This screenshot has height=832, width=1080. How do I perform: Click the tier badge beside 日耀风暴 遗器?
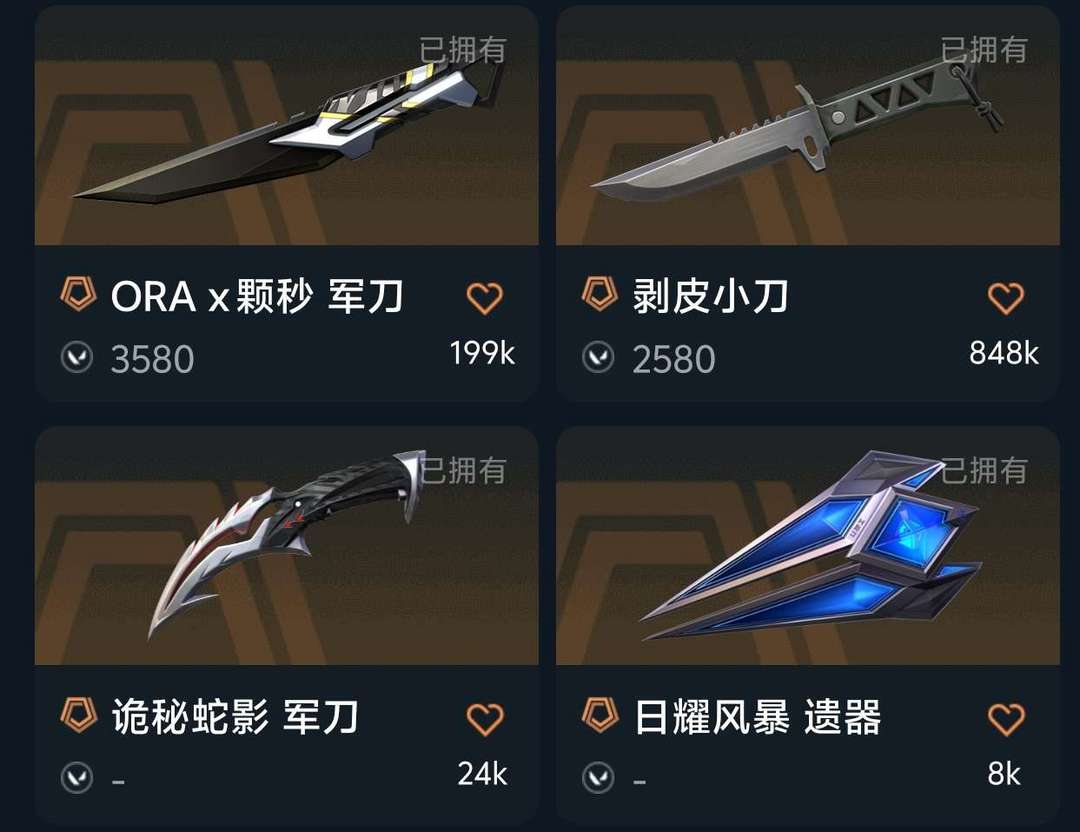599,714
